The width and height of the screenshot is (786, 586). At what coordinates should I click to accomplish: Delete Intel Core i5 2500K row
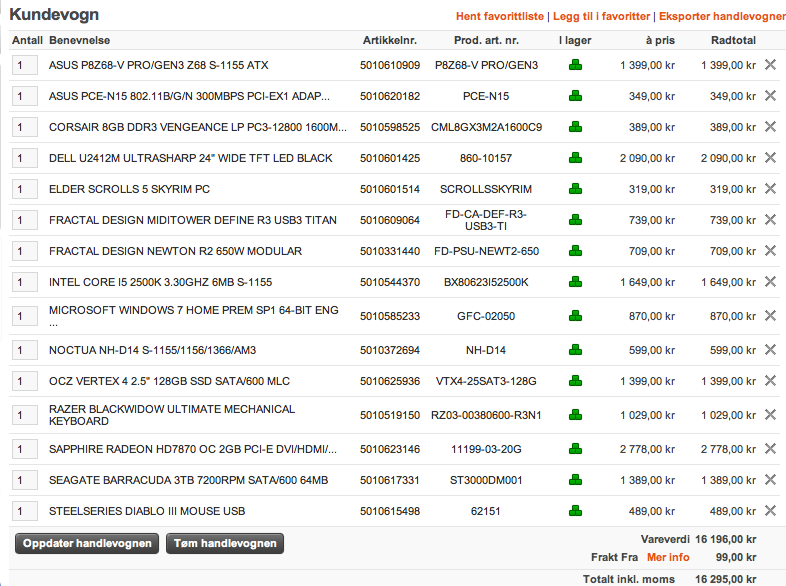pos(770,282)
